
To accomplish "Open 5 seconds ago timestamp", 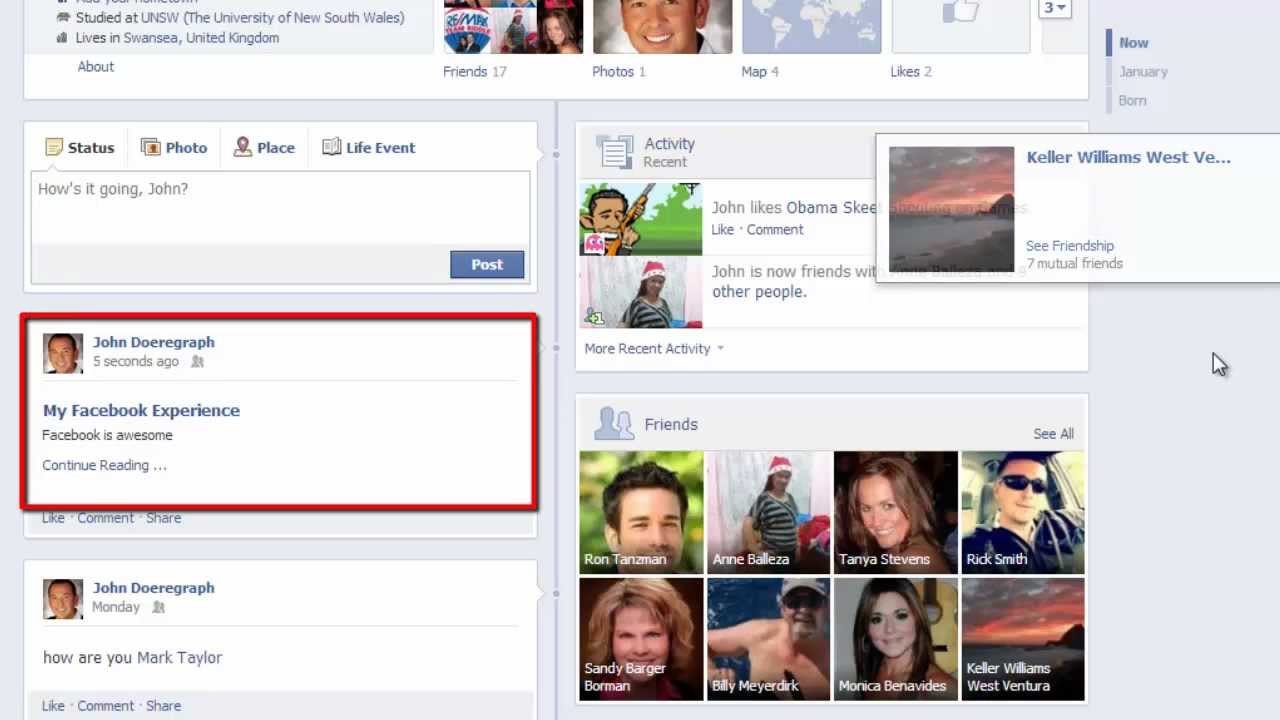I will (135, 361).
